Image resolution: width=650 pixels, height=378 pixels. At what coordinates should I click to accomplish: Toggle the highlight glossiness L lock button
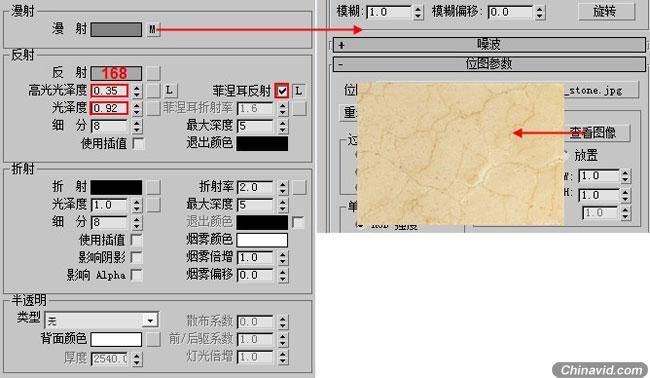[169, 91]
